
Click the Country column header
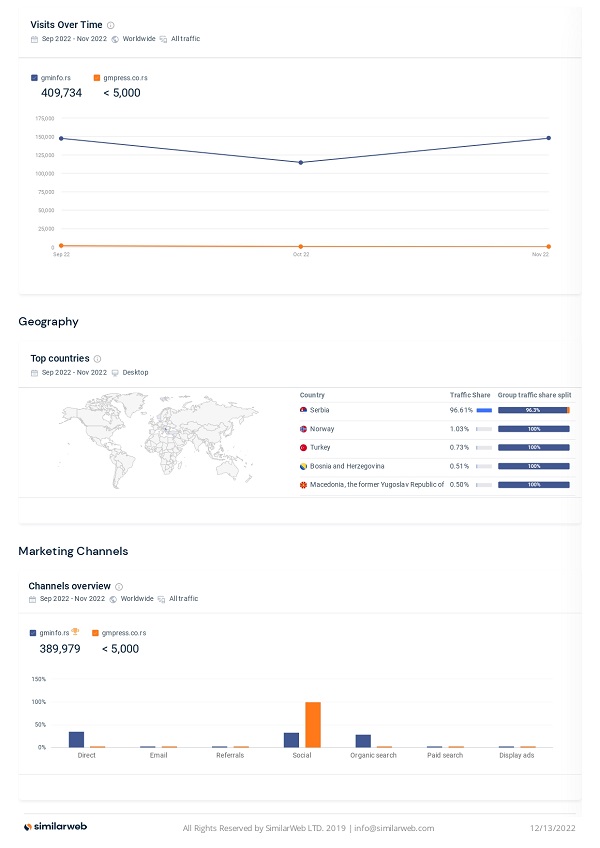[x=312, y=395]
